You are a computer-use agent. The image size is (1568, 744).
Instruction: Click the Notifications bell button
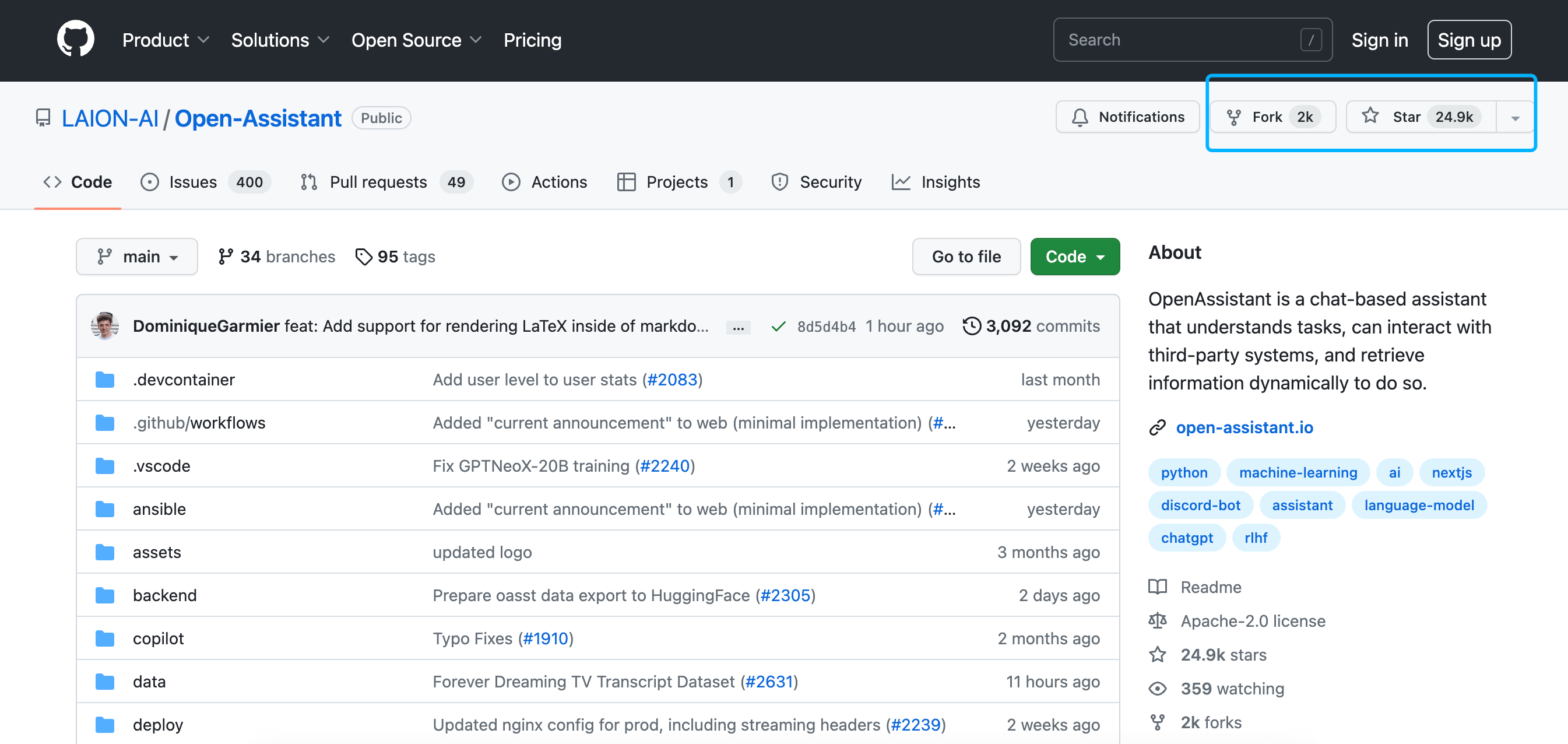[x=1127, y=117]
